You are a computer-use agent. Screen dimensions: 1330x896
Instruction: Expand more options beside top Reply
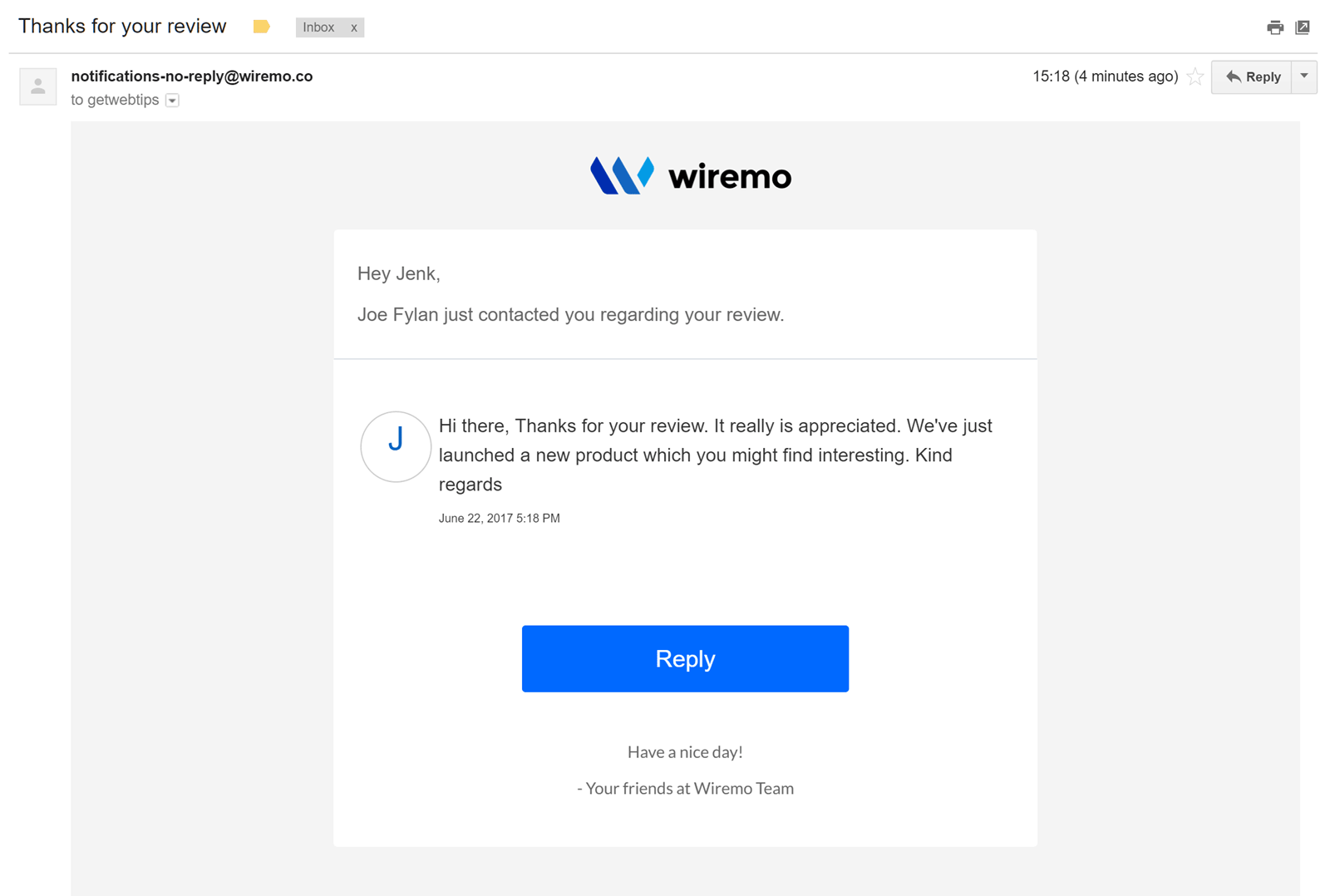tap(1304, 76)
